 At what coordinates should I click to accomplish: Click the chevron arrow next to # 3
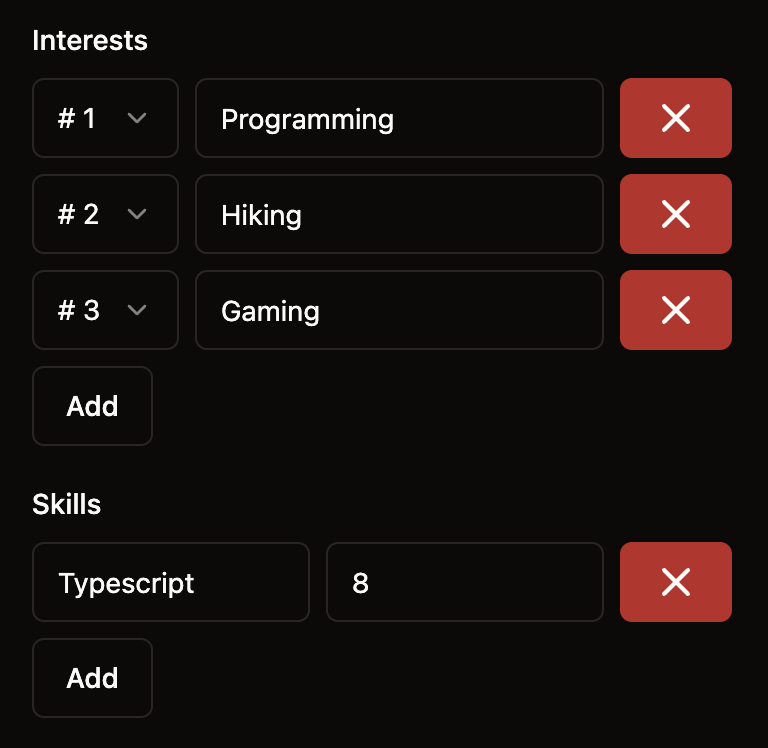click(137, 310)
